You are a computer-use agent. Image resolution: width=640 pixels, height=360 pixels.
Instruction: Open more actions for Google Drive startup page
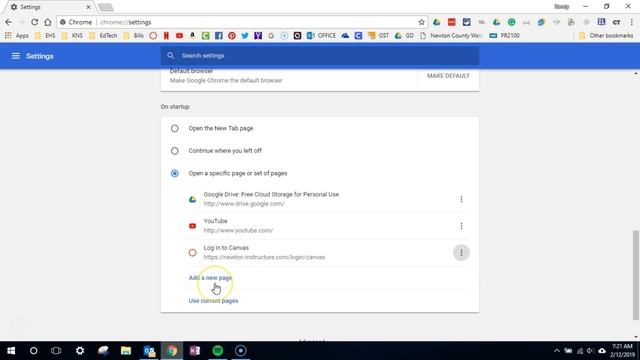tap(461, 199)
